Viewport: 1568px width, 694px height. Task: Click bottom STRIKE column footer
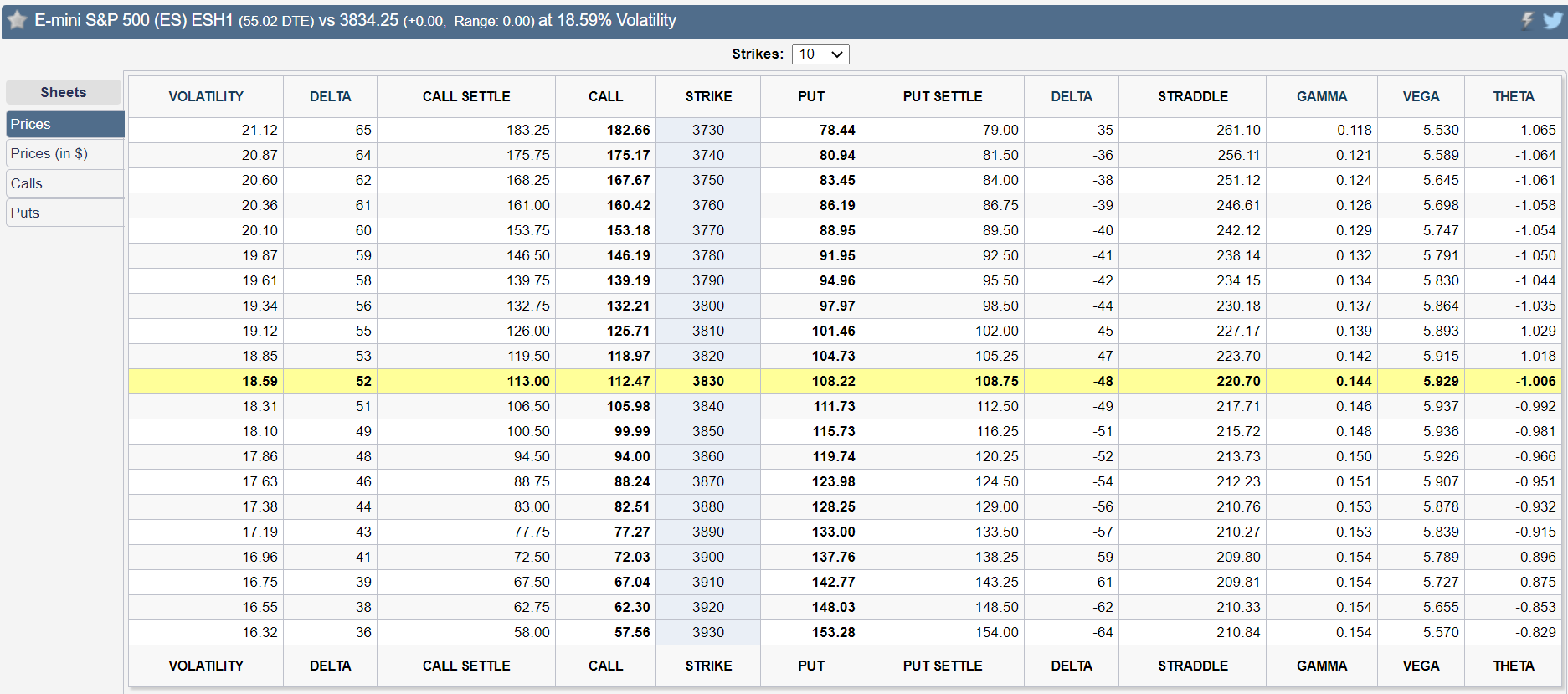(708, 666)
